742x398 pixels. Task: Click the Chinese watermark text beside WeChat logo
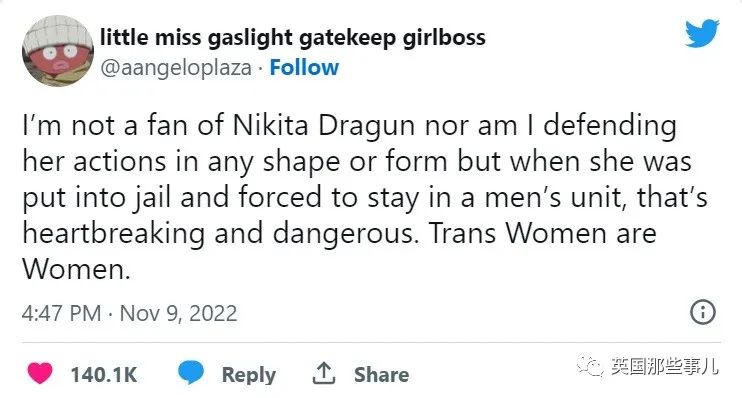(x=664, y=366)
